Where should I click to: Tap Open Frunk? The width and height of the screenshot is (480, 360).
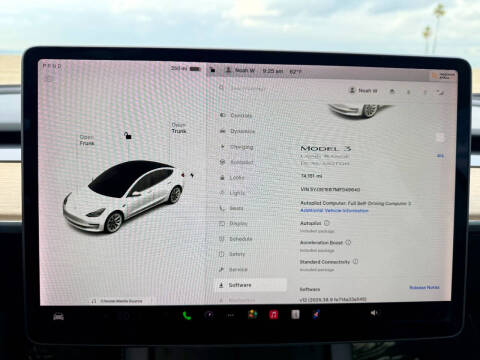click(x=87, y=140)
